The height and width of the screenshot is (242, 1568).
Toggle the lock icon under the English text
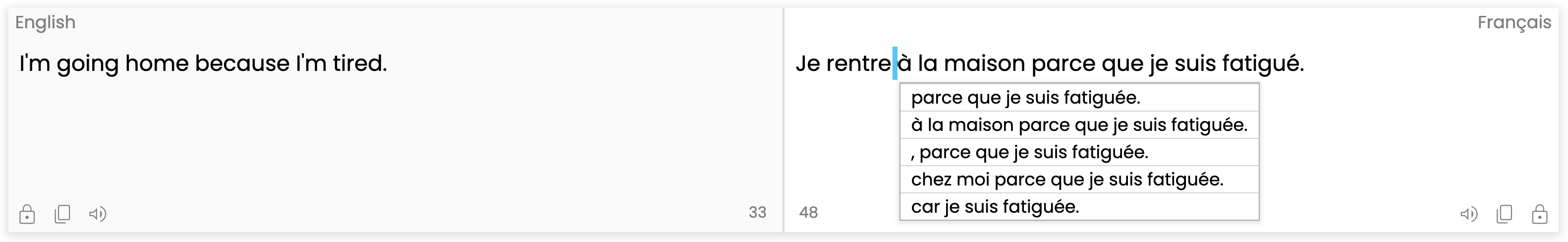(x=27, y=214)
